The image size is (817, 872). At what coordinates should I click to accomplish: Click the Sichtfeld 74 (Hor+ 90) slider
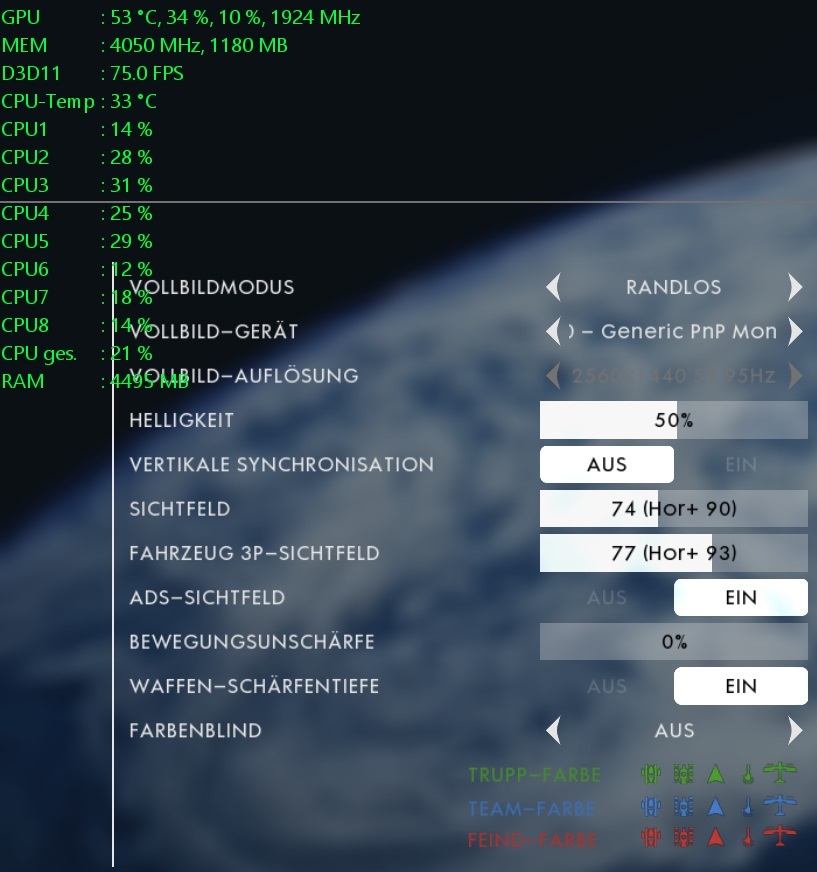pos(674,508)
